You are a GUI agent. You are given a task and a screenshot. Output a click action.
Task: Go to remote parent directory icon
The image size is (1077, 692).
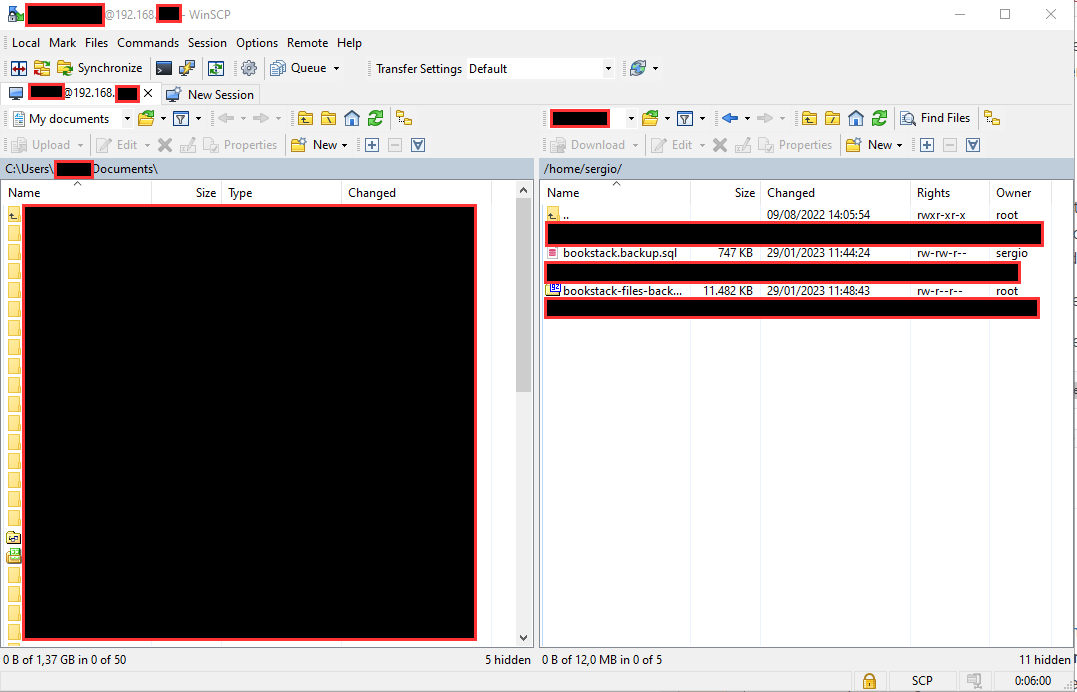[x=809, y=119]
